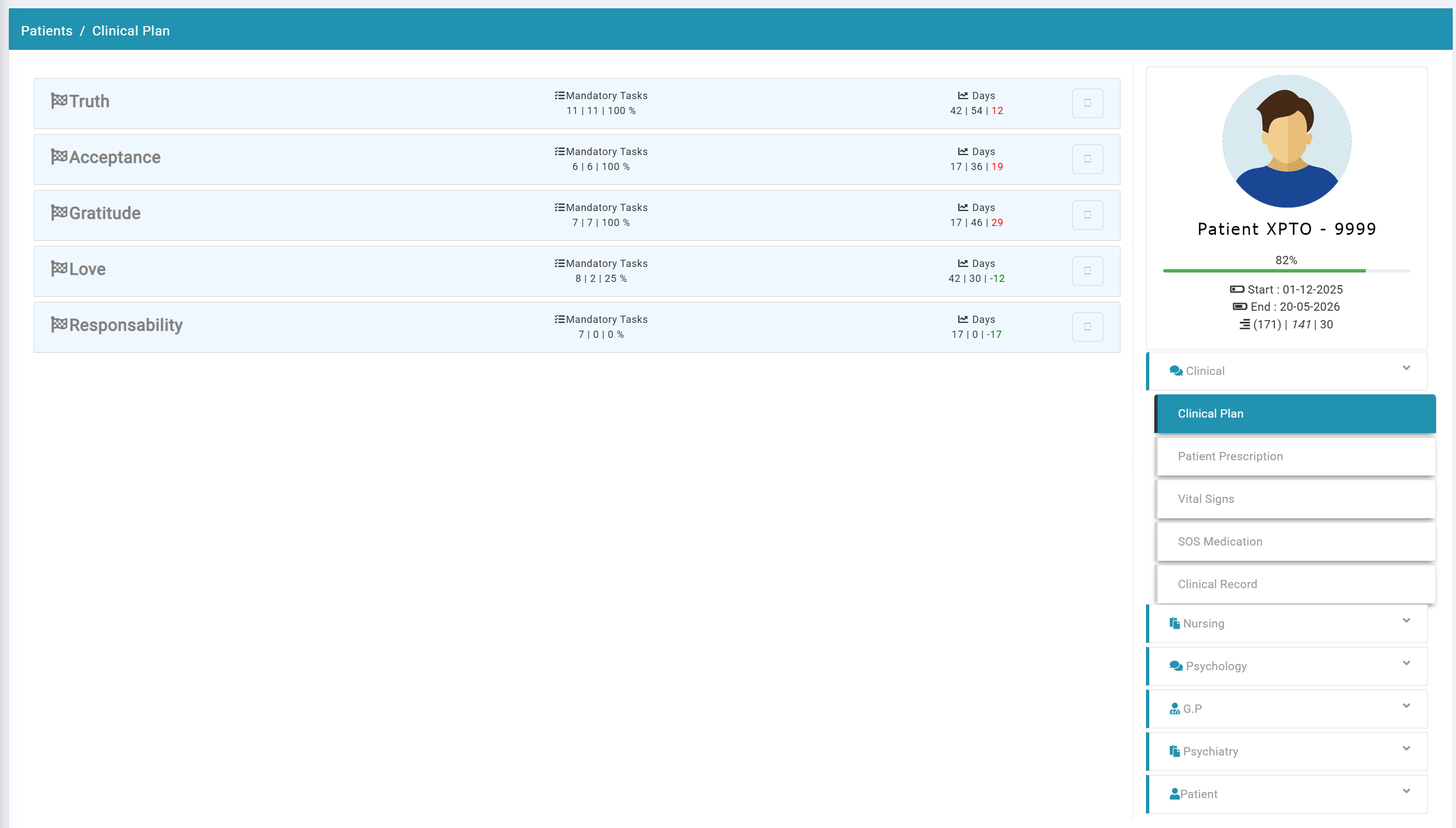This screenshot has width=1456, height=828.
Task: Click the chat bubbles icon beside Clinical
Action: (1176, 371)
